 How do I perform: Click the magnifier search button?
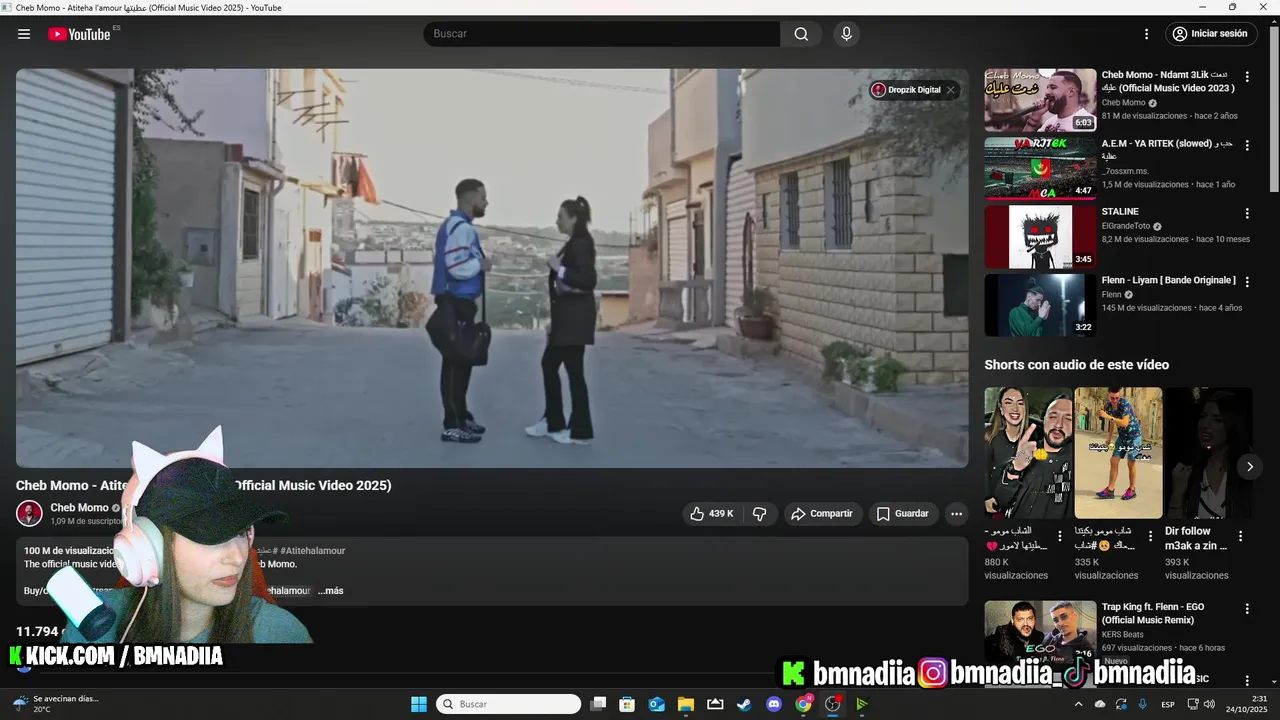pyautogui.click(x=801, y=34)
